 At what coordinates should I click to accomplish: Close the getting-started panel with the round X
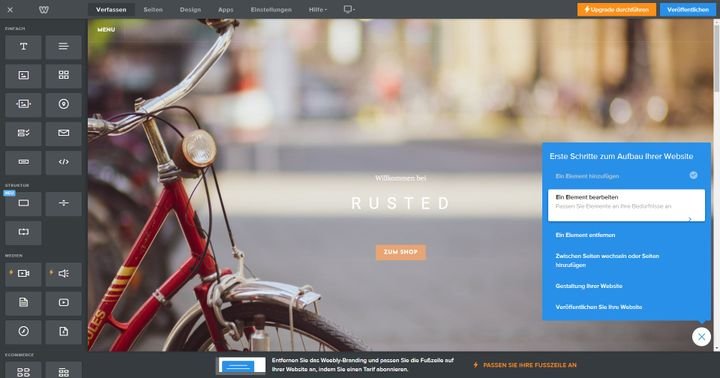pos(701,337)
